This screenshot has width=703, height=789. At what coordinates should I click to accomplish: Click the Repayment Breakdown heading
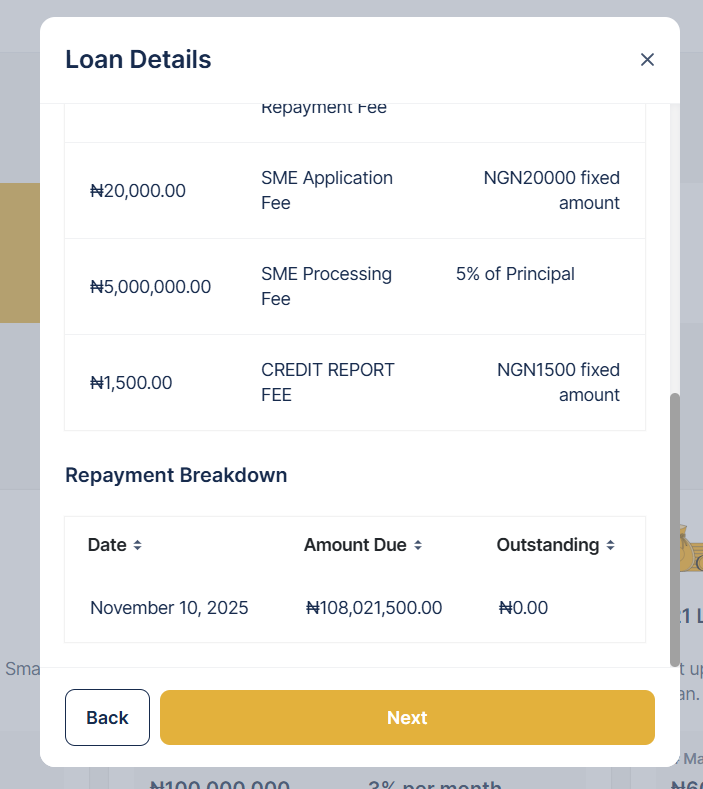176,475
